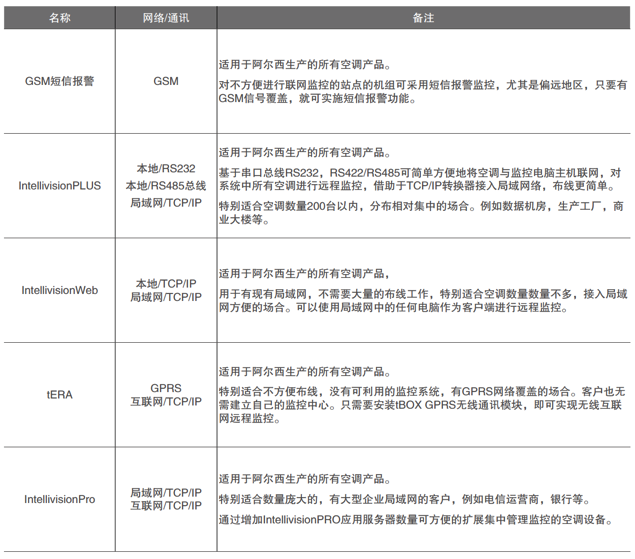Click the 本地/TCP/IP line
Viewport: 635px width, 559px height.
[x=166, y=284]
